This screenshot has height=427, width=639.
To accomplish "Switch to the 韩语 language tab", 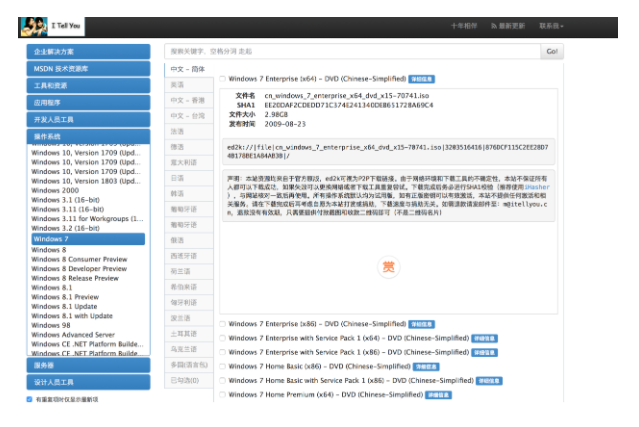I will point(189,194).
